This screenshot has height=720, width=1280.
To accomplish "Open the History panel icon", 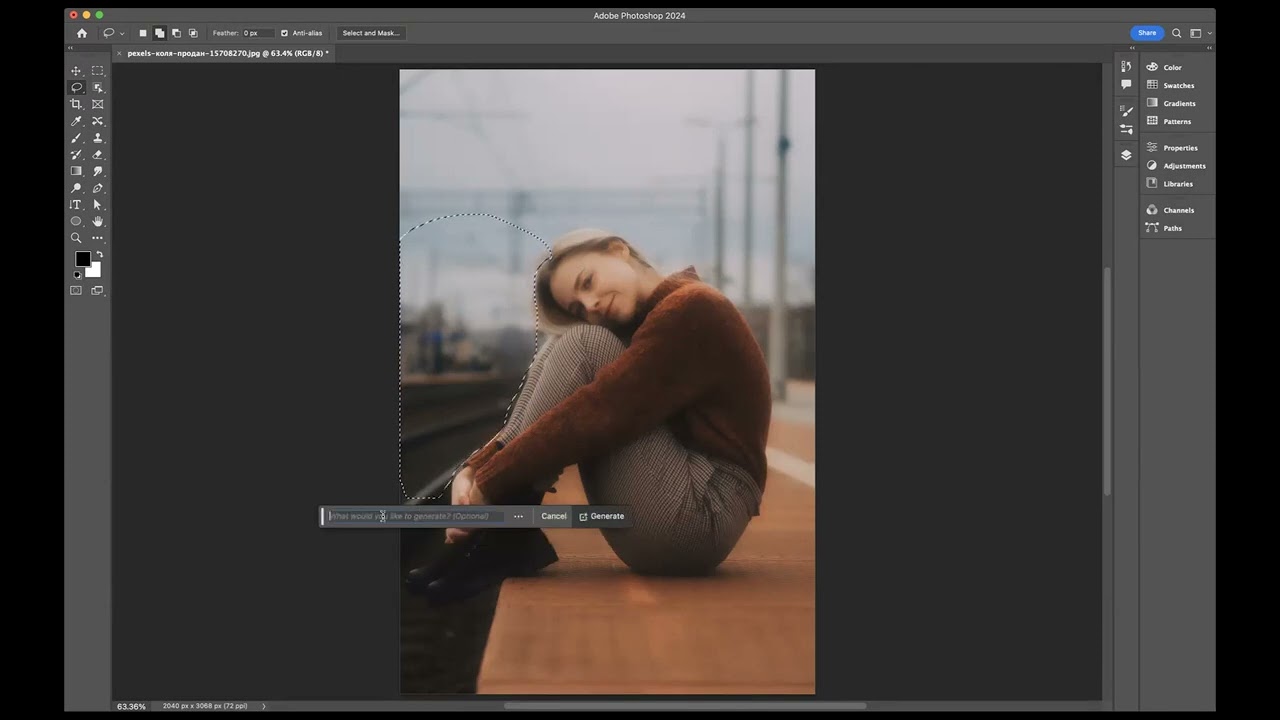I will [1126, 67].
